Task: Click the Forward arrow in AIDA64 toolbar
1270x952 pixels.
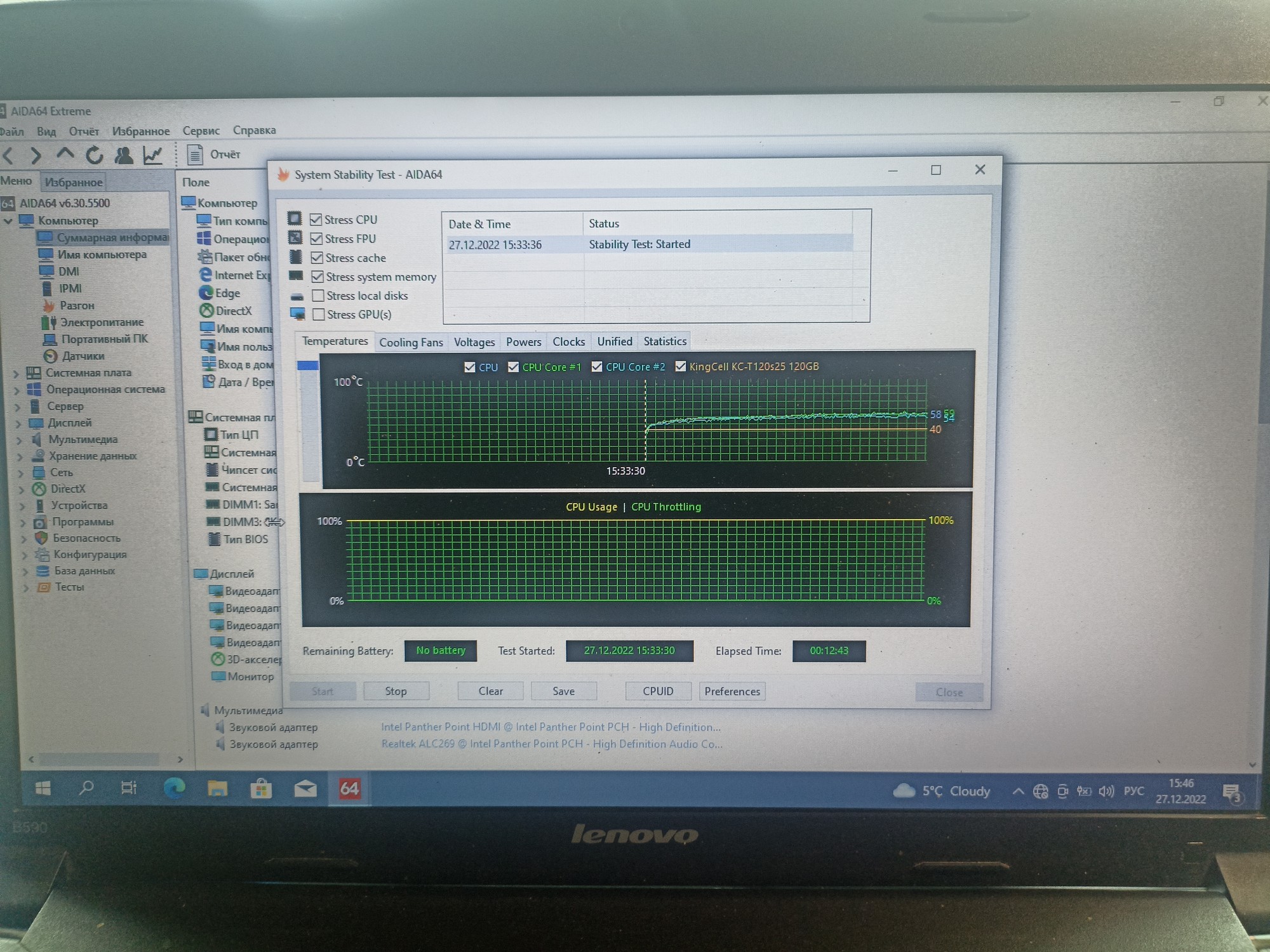Action: point(36,155)
